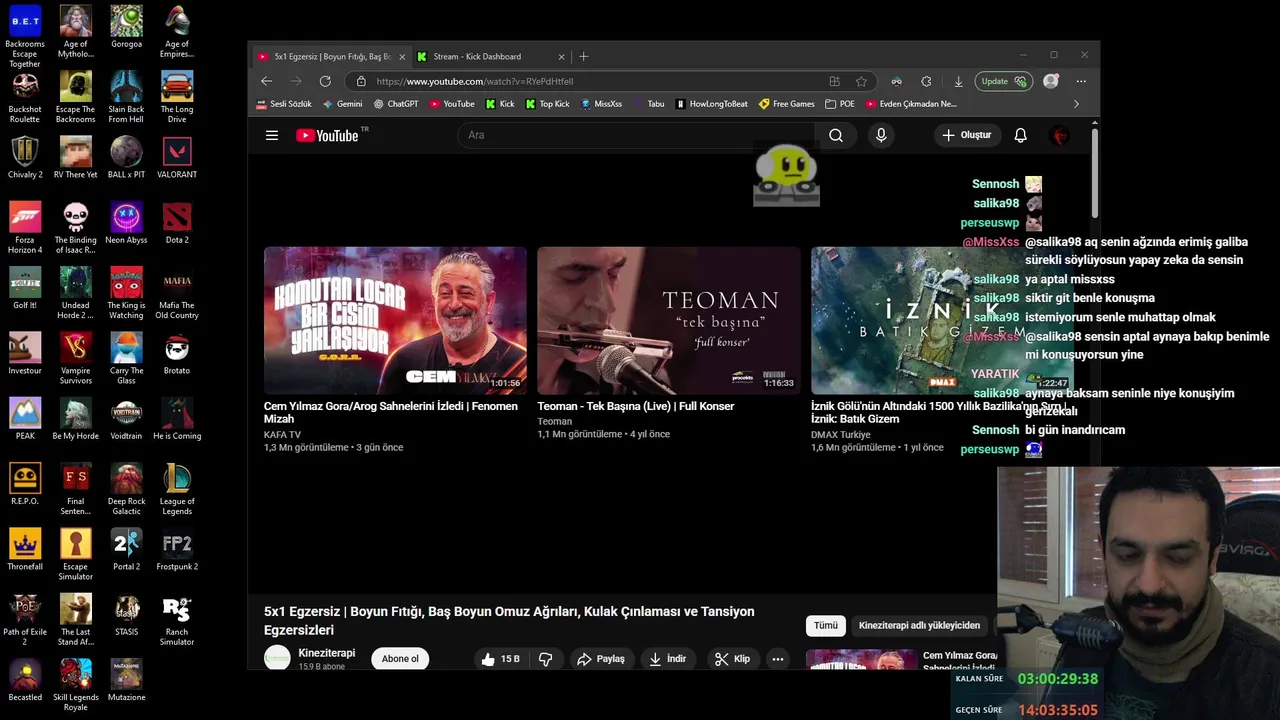Launch Age of Mythology desktop icon

click(x=75, y=31)
